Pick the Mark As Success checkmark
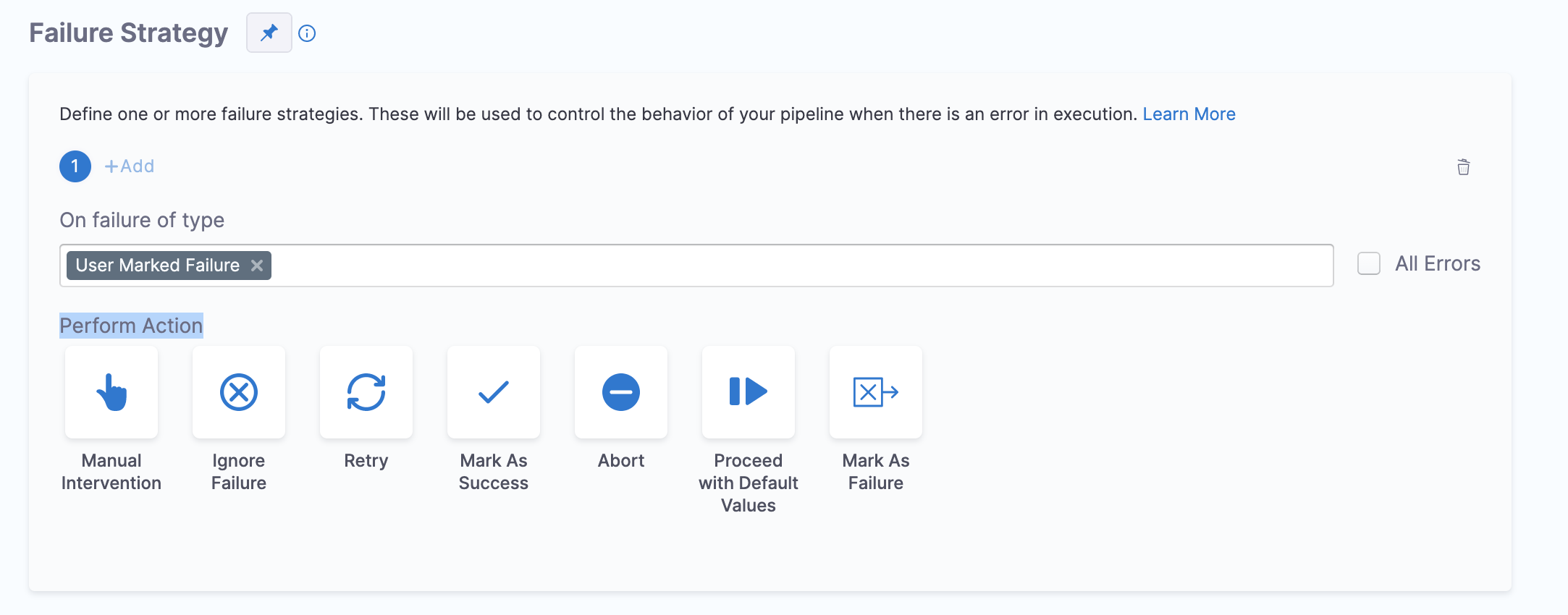 coord(494,392)
